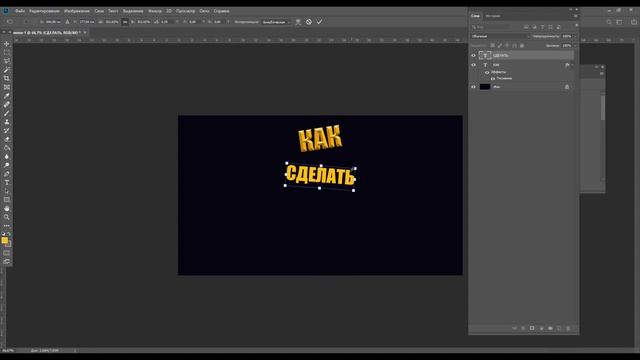Select the Horizontal Type tool
Viewport: 640px width, 360px height.
[x=7, y=182]
